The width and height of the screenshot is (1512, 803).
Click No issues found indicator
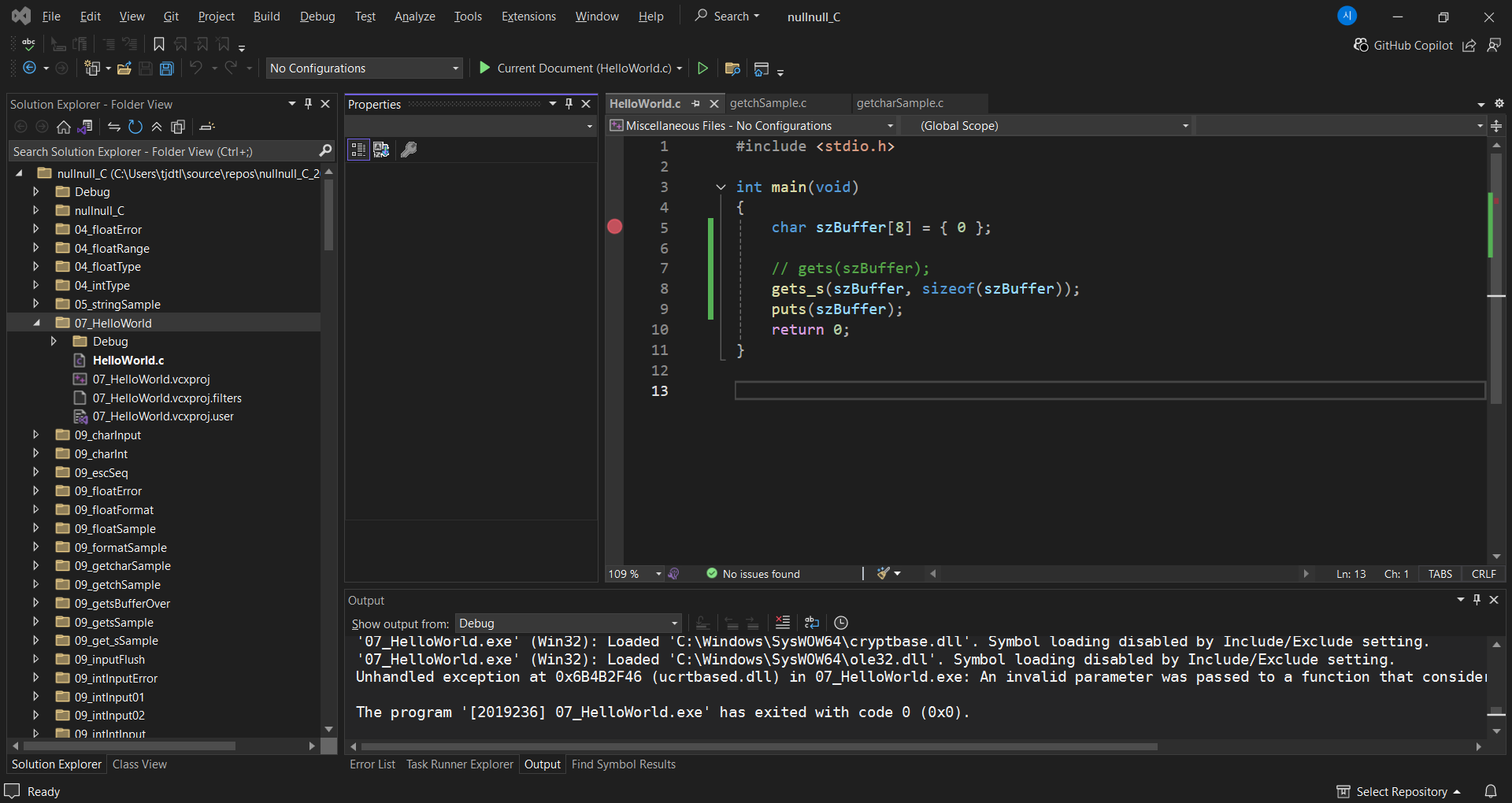(753, 574)
